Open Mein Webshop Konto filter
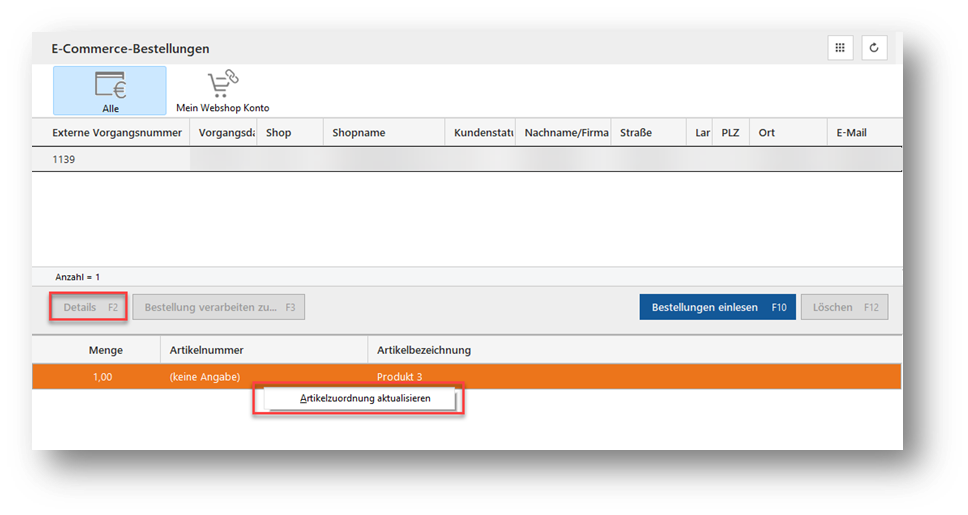The width and height of the screenshot is (968, 515). [x=222, y=90]
